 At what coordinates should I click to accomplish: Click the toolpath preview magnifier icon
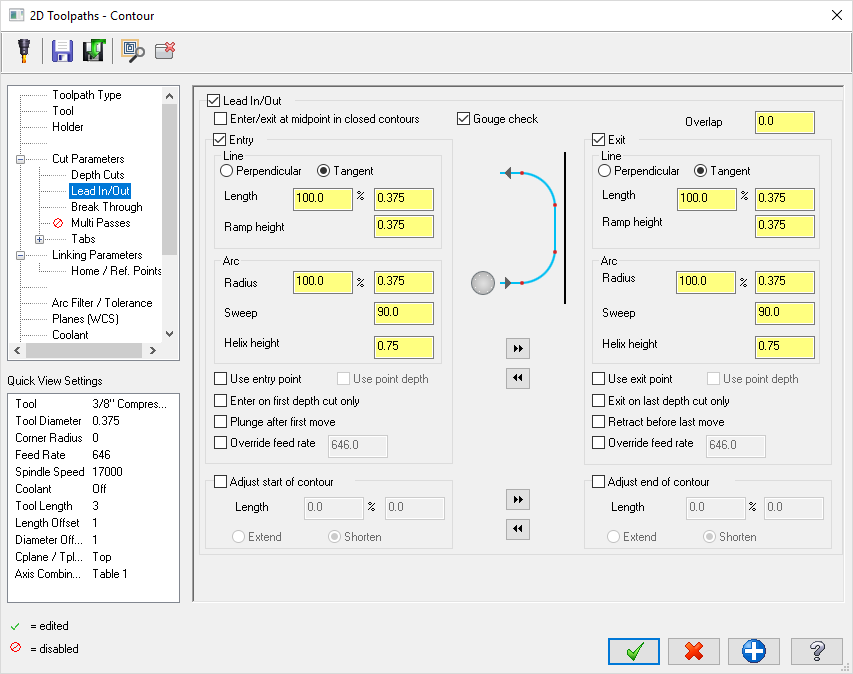point(130,50)
